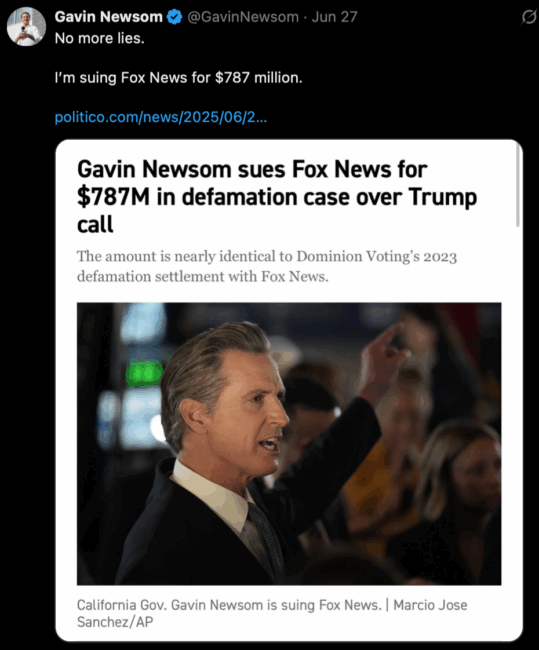Image resolution: width=539 pixels, height=650 pixels.
Task: Click the "defamation settlement with Fox News" line
Action: [202, 276]
